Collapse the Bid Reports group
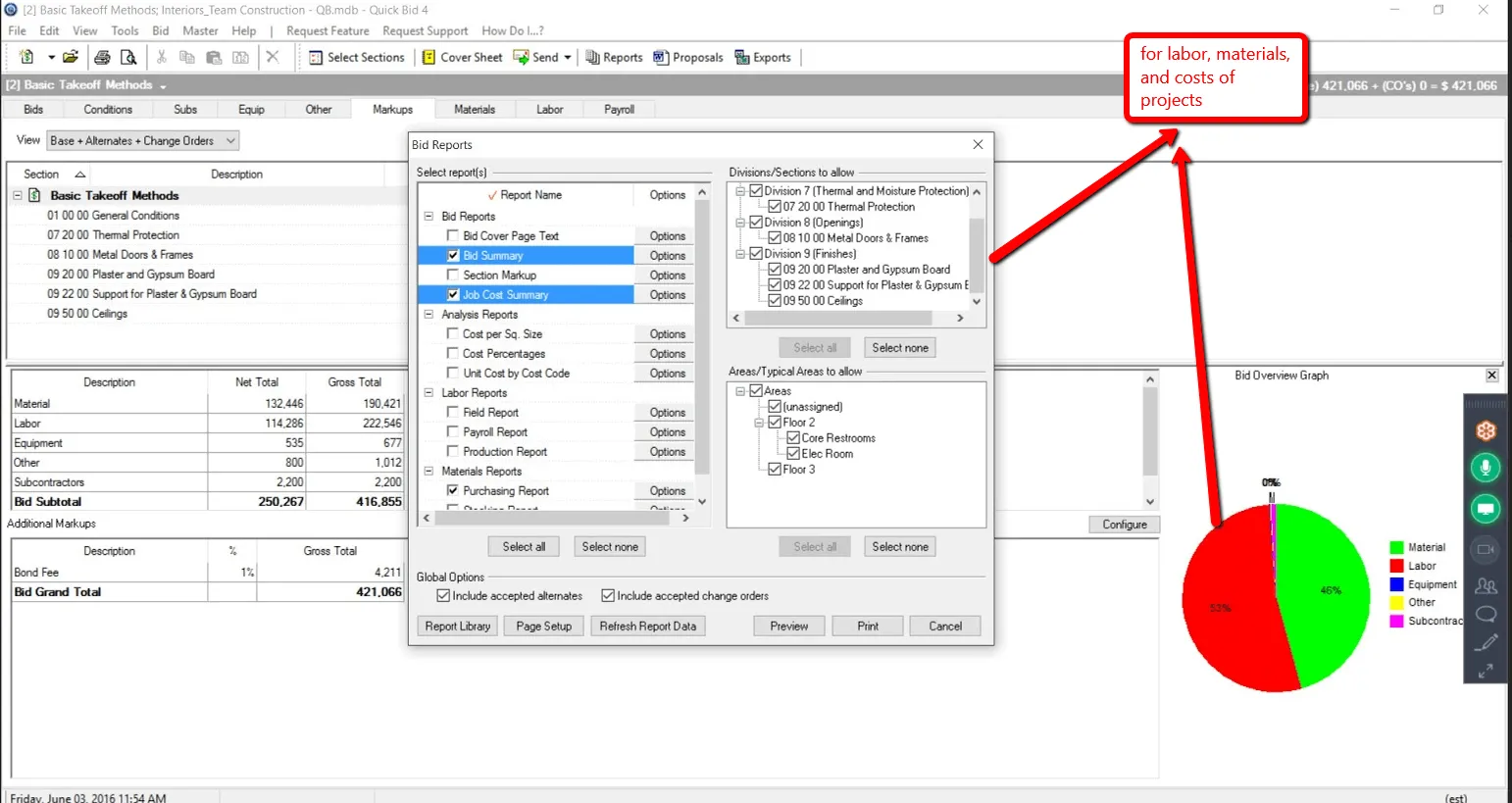This screenshot has height=803, width=1512. 428,216
